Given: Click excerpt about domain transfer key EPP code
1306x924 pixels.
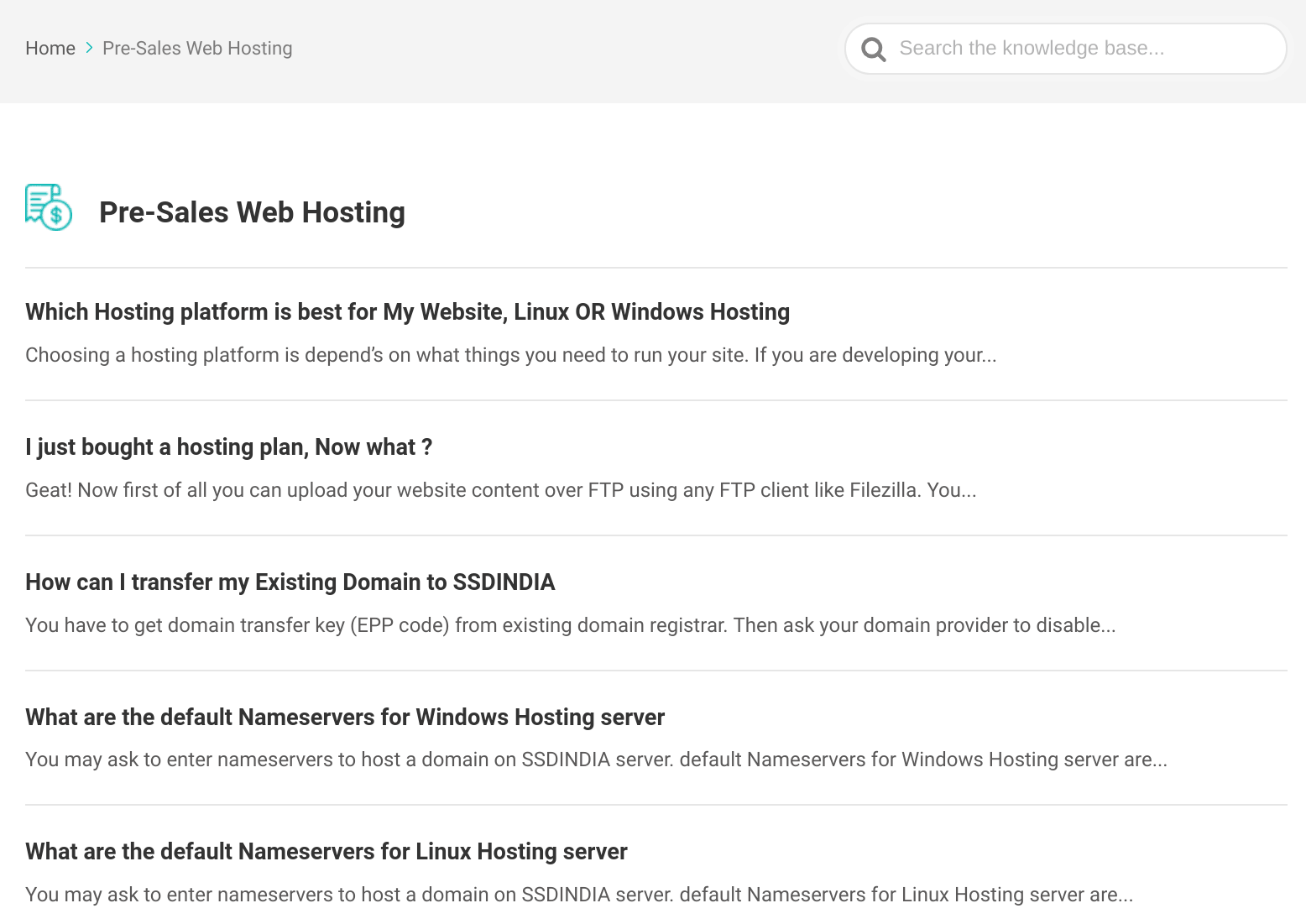Looking at the screenshot, I should [x=571, y=625].
